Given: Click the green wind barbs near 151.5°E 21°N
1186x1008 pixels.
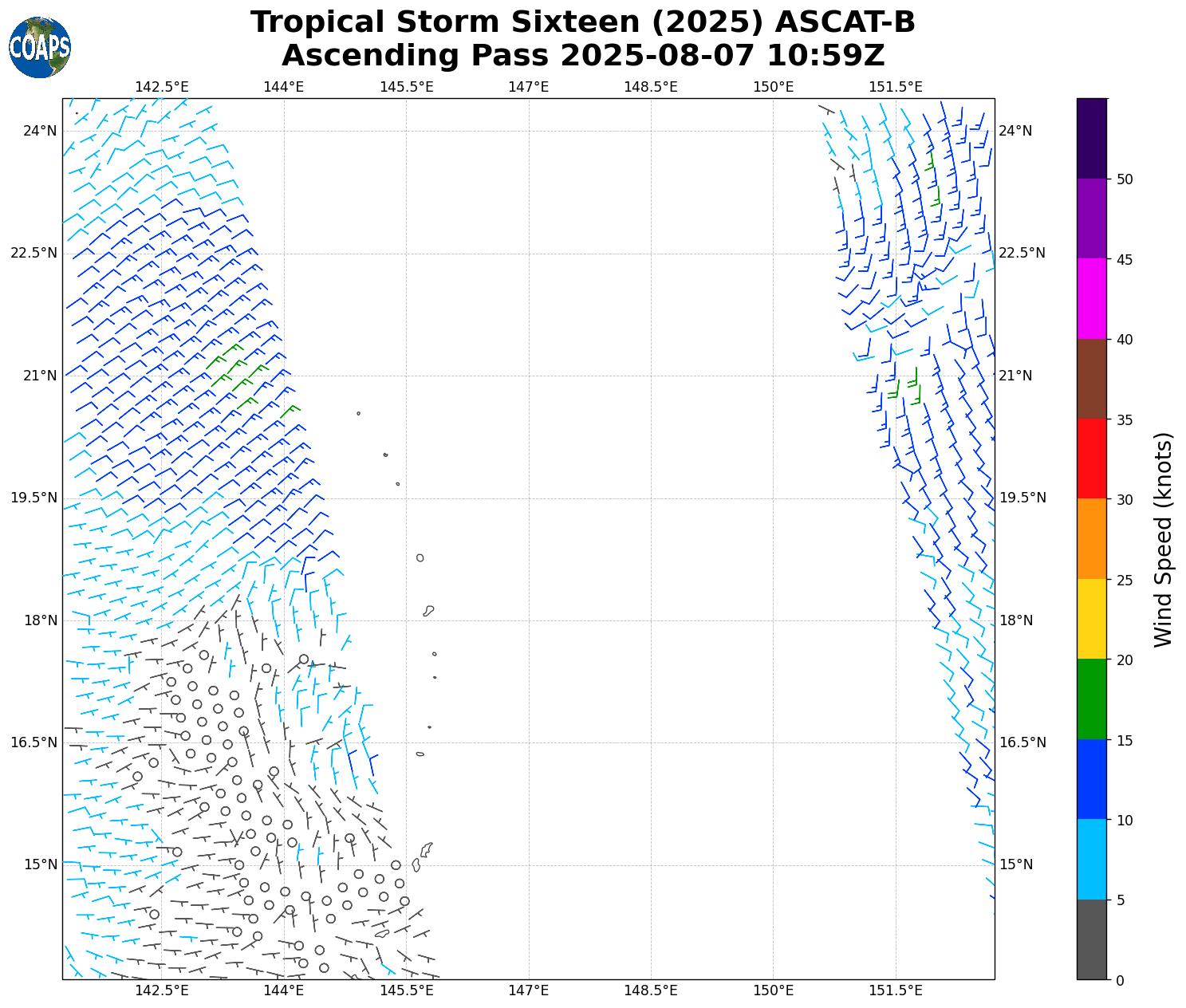Looking at the screenshot, I should [x=905, y=386].
